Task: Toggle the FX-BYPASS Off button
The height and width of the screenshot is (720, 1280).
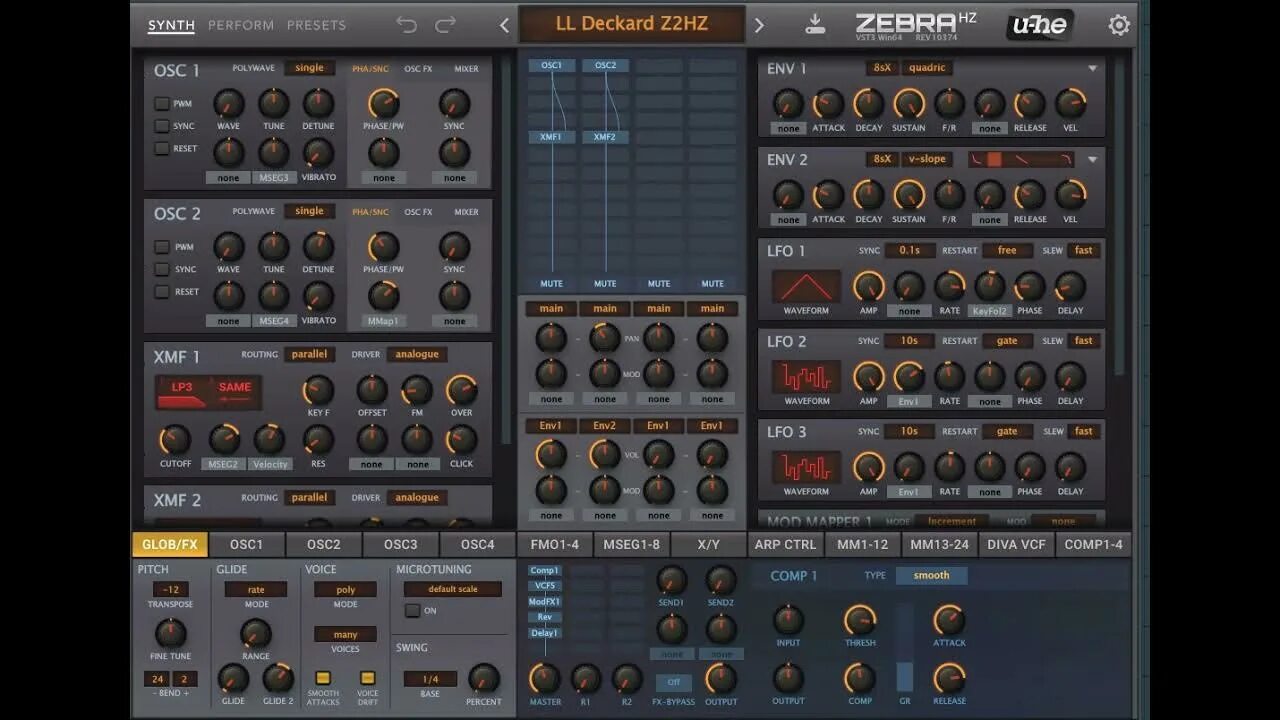Action: point(673,682)
